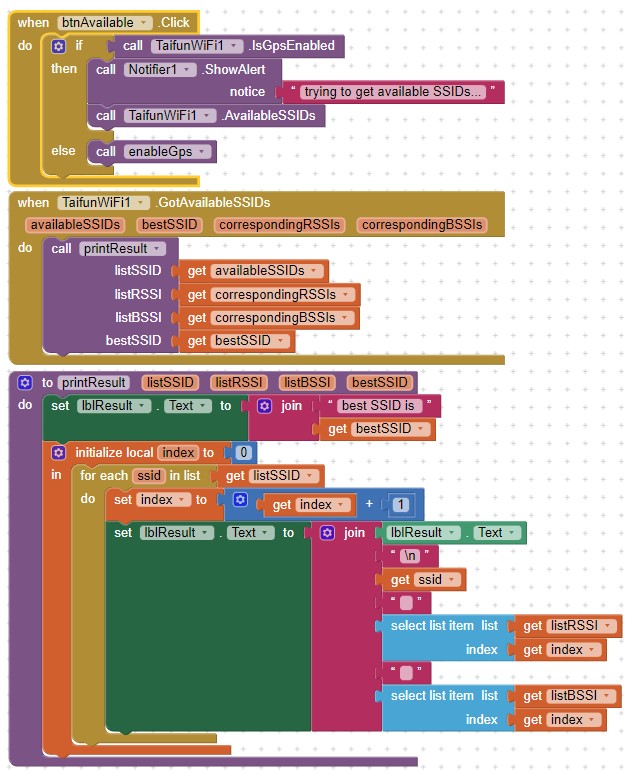Image resolution: width=631 pixels, height=773 pixels.
Task: Click the gear on initialize local index block
Action: tap(59, 452)
